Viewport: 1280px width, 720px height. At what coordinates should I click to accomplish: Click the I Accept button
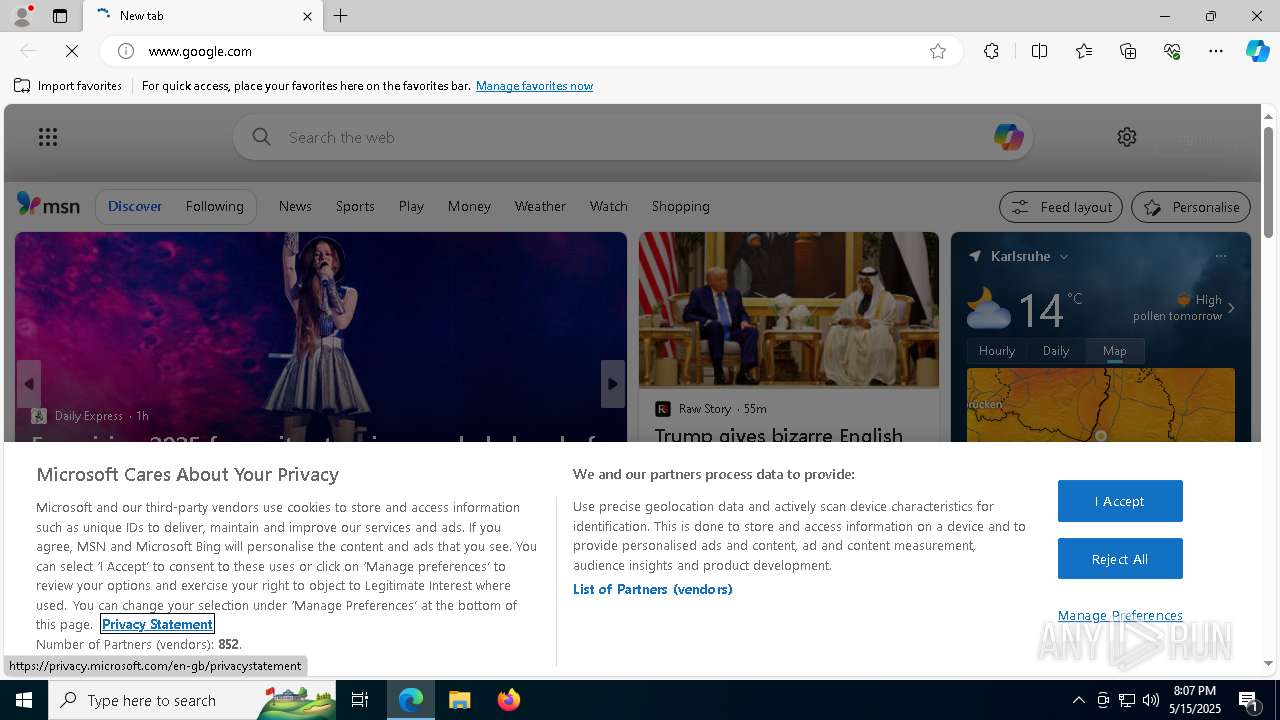coord(1120,501)
